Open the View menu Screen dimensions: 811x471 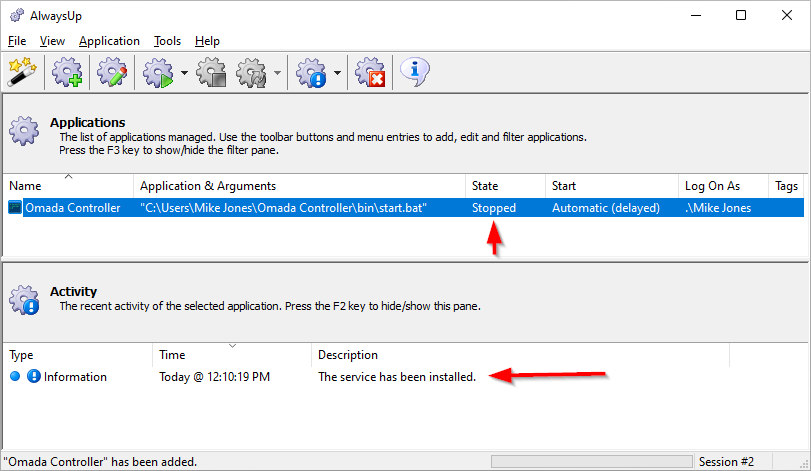pyautogui.click(x=52, y=41)
